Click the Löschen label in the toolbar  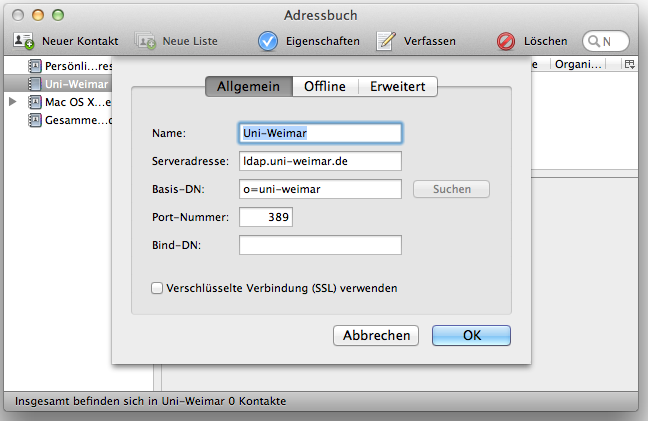[x=546, y=41]
